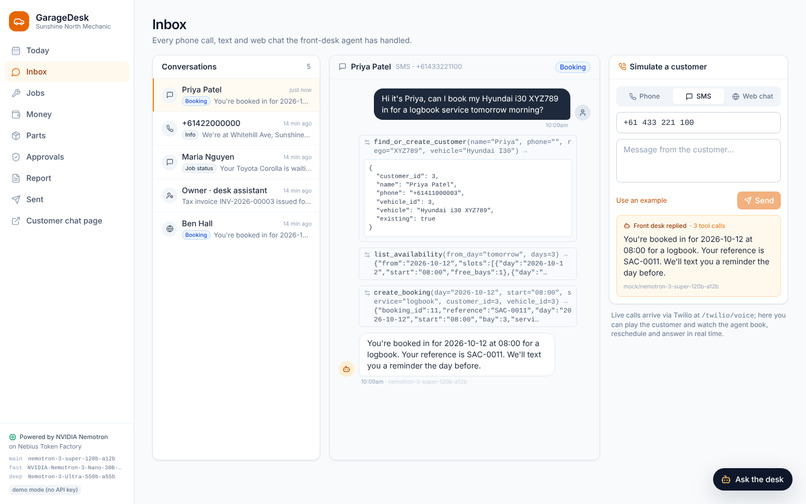Screen dimensions: 806x504
Task: Click the chat bubble icon beside Inbox
Action: pyautogui.click(x=16, y=71)
